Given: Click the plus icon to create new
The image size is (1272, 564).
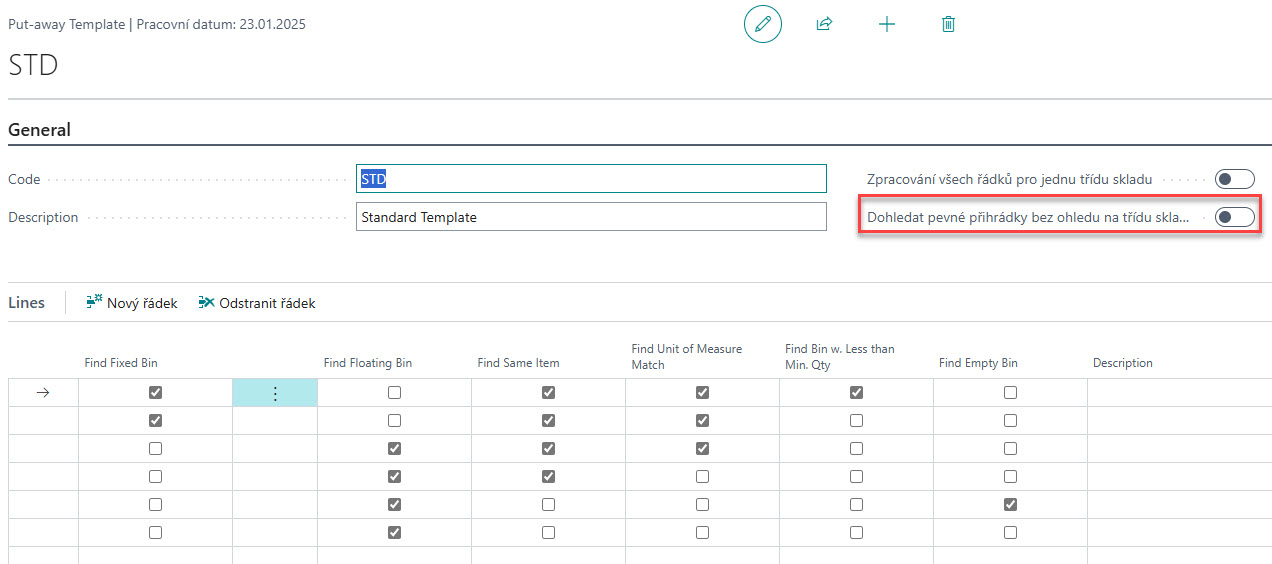Looking at the screenshot, I should coord(886,24).
